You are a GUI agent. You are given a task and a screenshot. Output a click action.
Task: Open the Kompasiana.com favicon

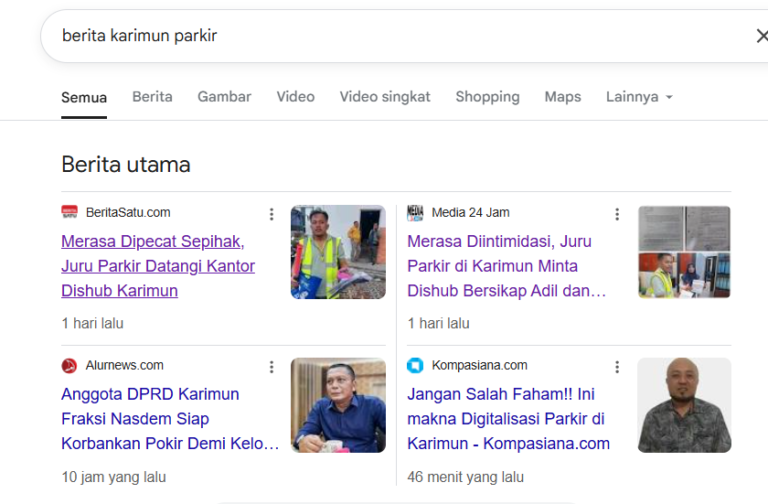coord(415,365)
